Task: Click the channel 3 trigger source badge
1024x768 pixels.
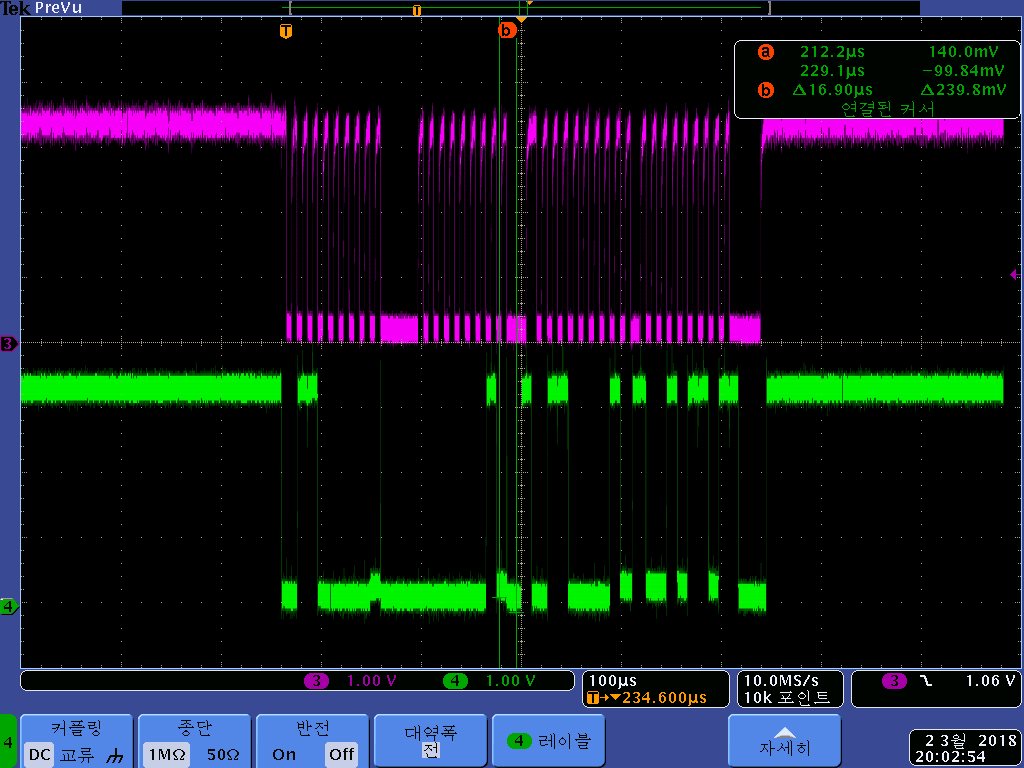Action: (894, 681)
